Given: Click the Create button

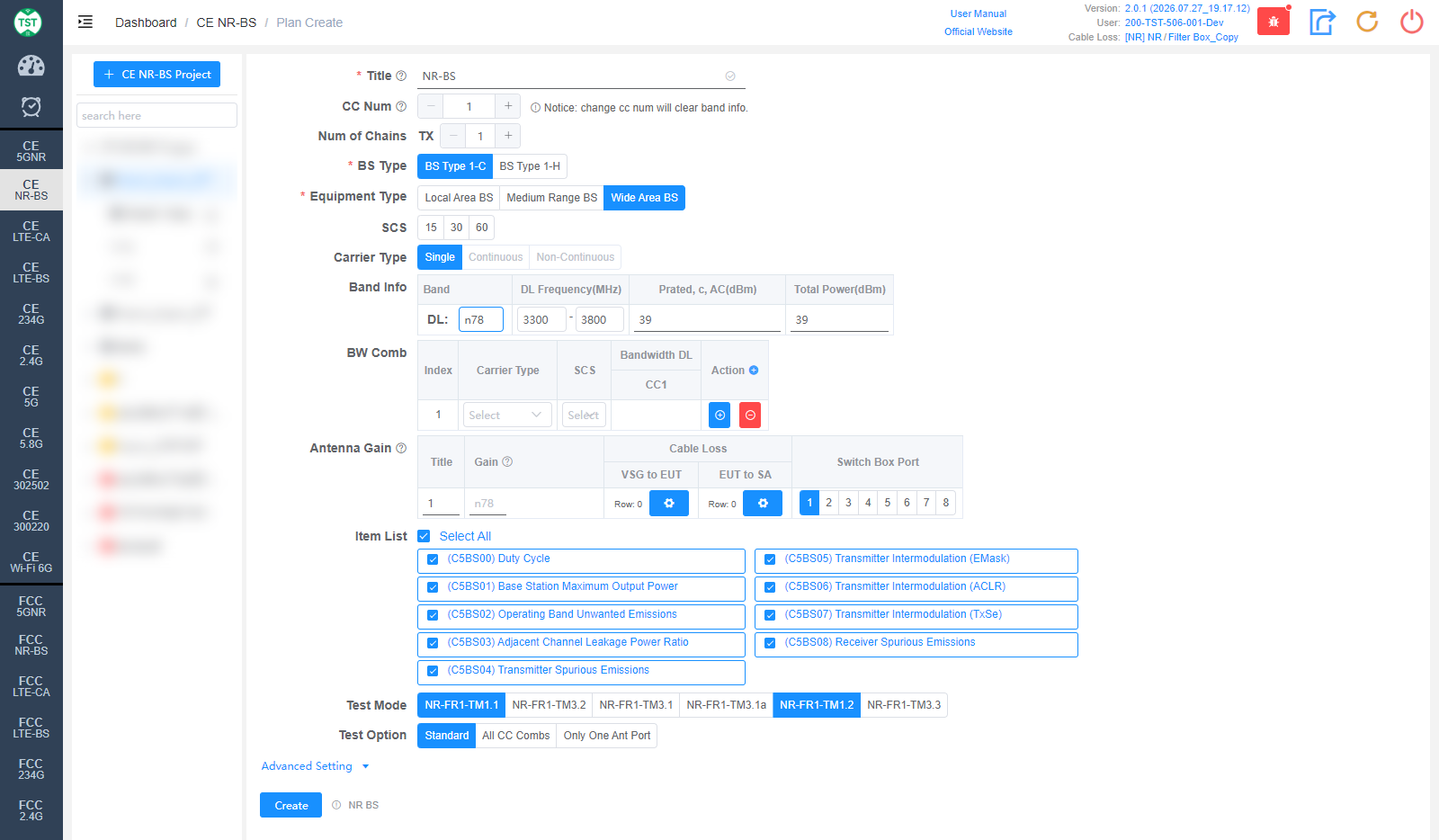Looking at the screenshot, I should [291, 805].
